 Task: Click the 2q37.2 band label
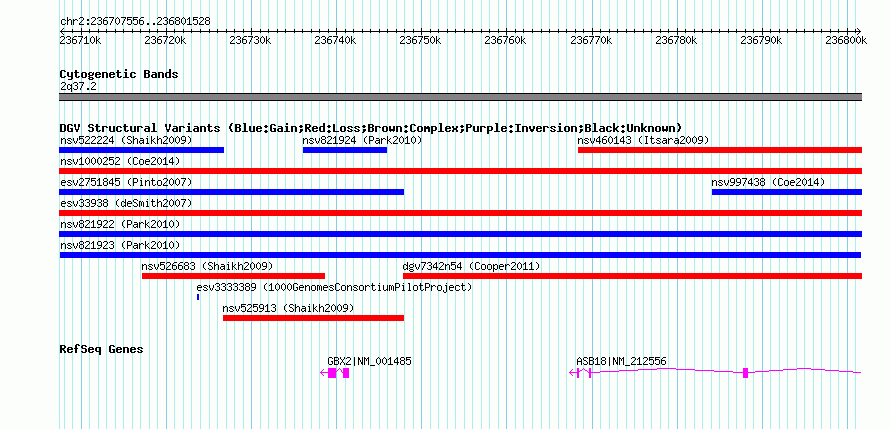78,86
